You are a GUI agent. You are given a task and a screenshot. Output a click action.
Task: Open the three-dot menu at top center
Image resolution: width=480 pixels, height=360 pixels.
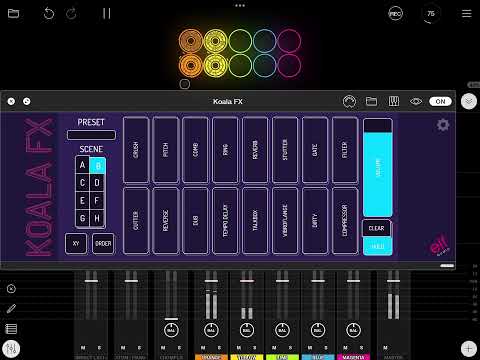[240, 6]
